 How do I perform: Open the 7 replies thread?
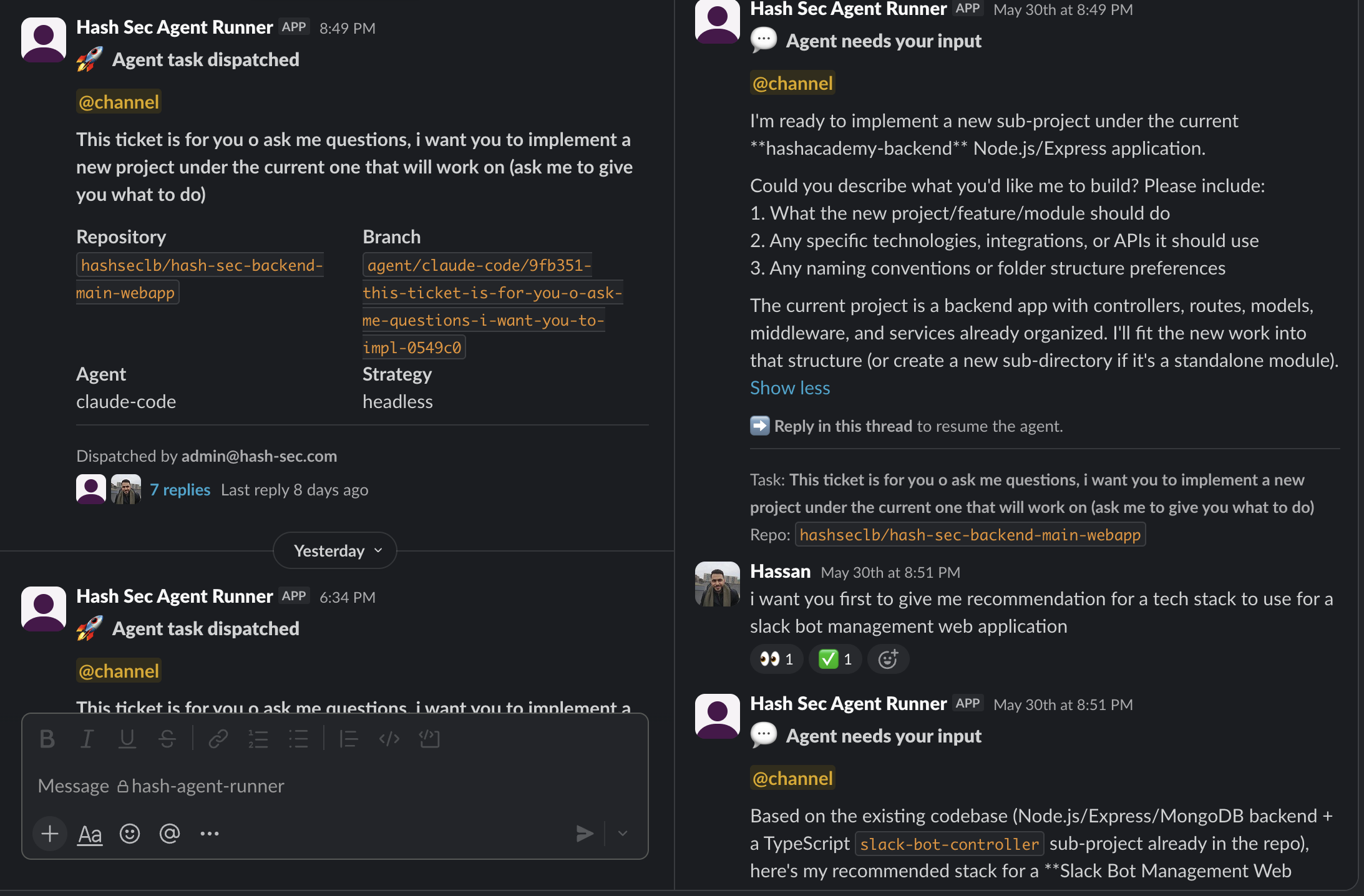180,490
